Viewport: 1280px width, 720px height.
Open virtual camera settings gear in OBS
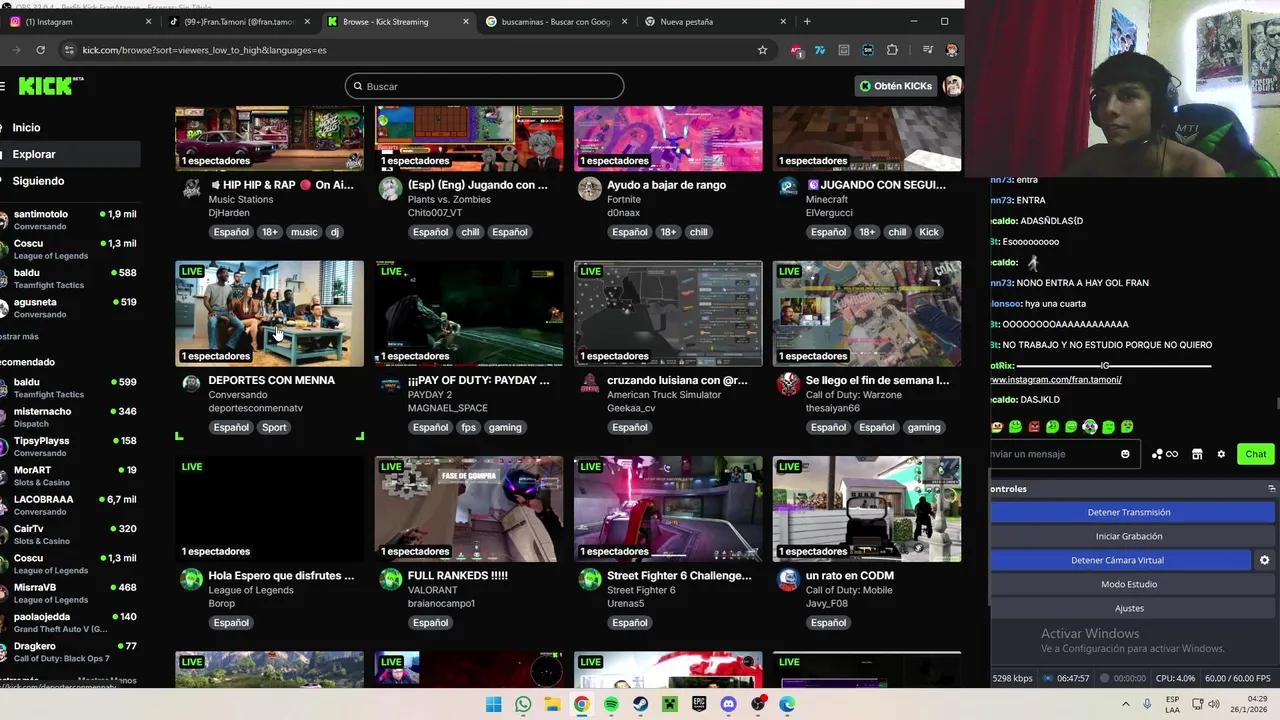[x=1265, y=560]
